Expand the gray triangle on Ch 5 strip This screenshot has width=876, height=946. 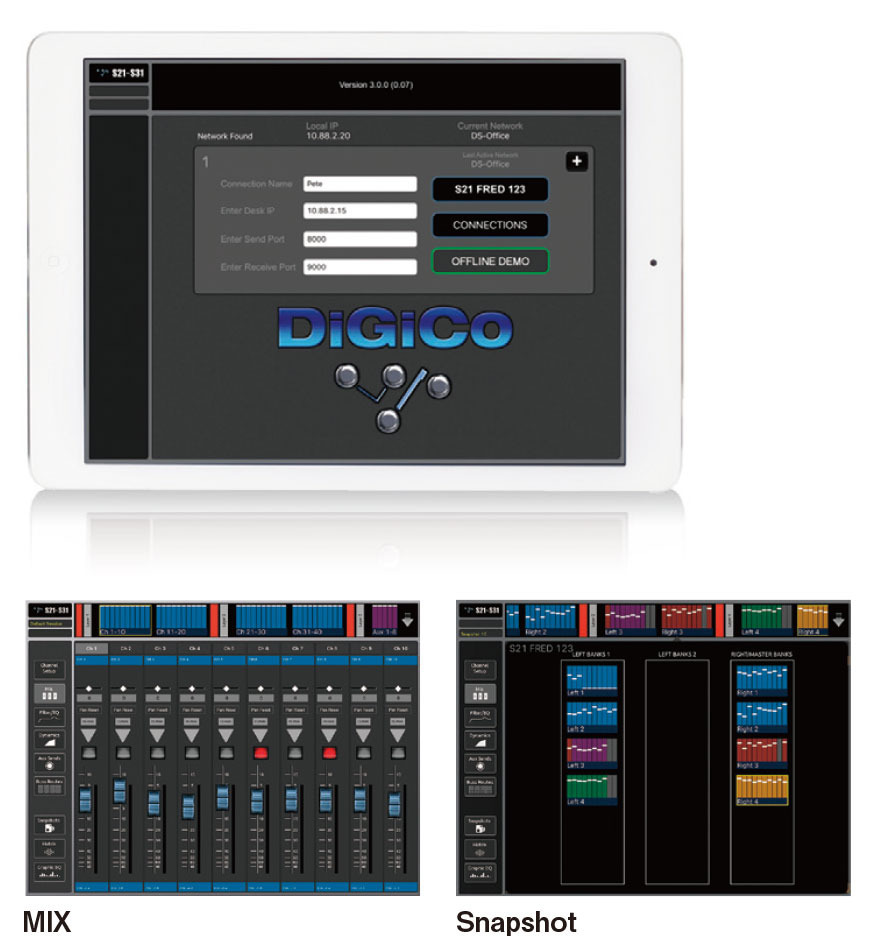click(x=226, y=735)
